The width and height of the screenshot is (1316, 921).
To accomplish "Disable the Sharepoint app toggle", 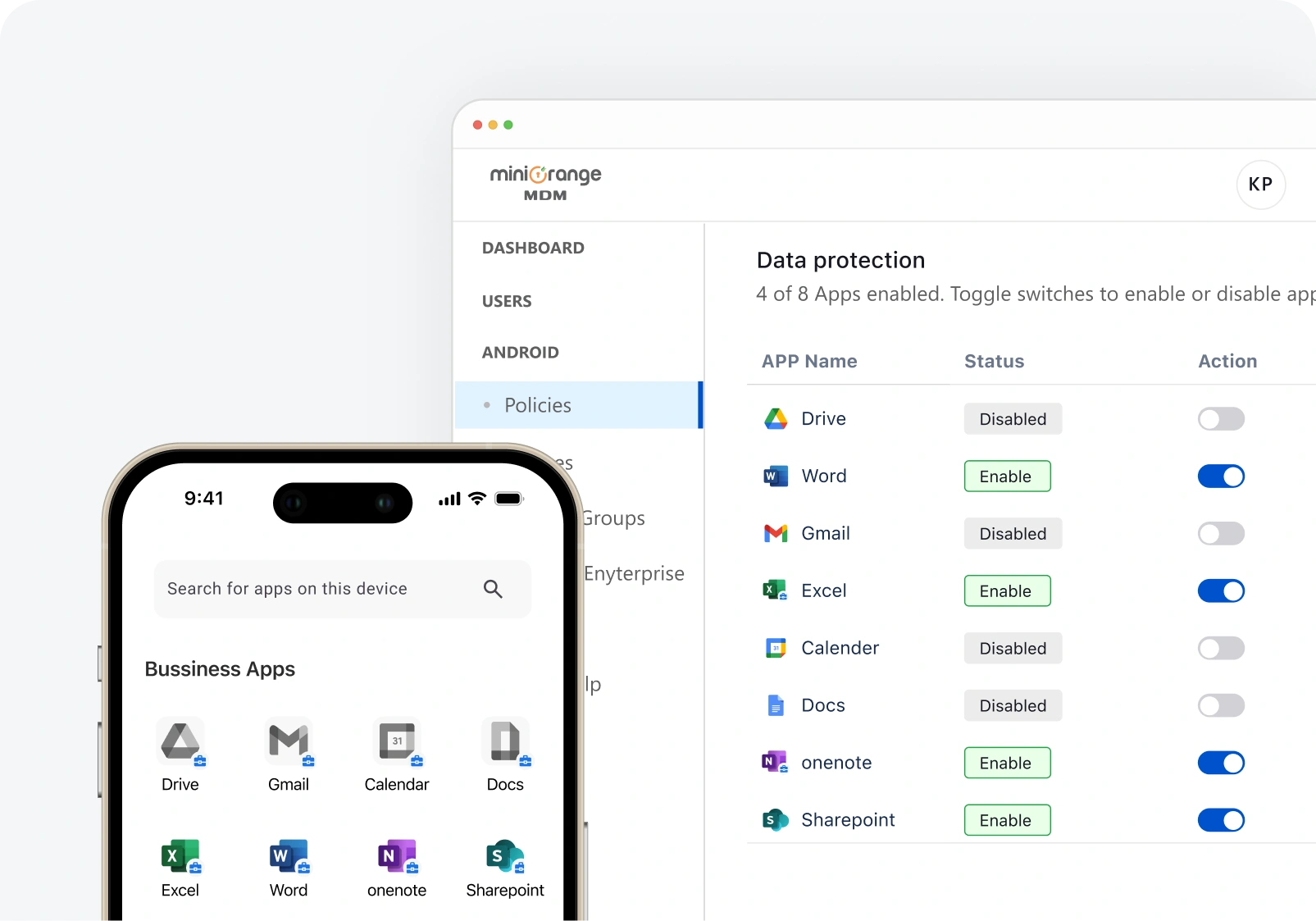I will (x=1221, y=820).
